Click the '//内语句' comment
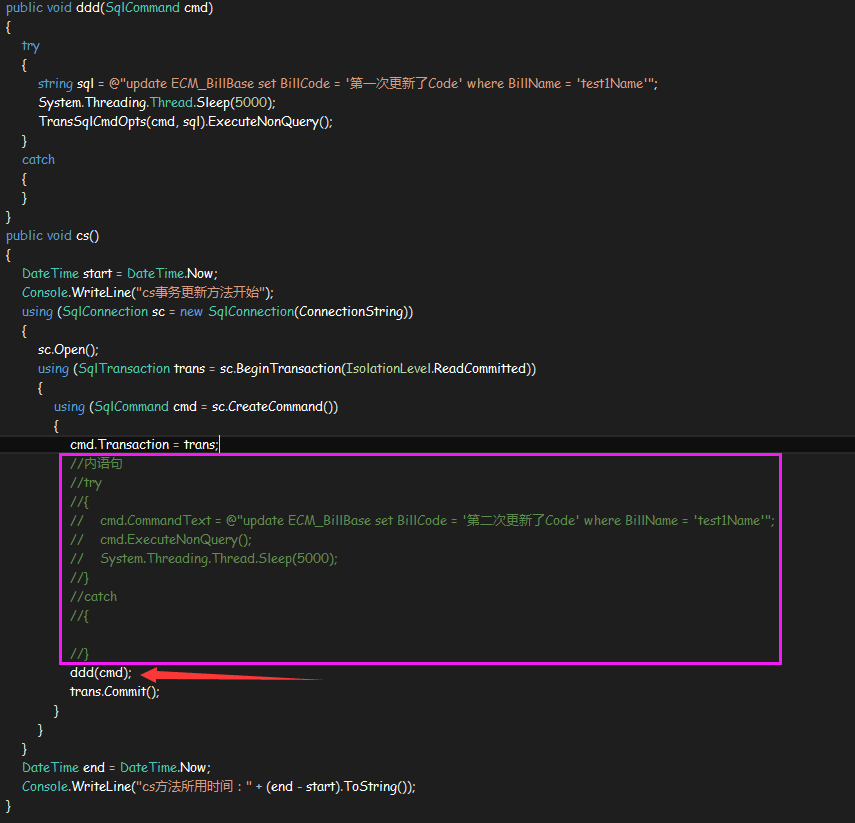855x823 pixels. click(x=97, y=464)
